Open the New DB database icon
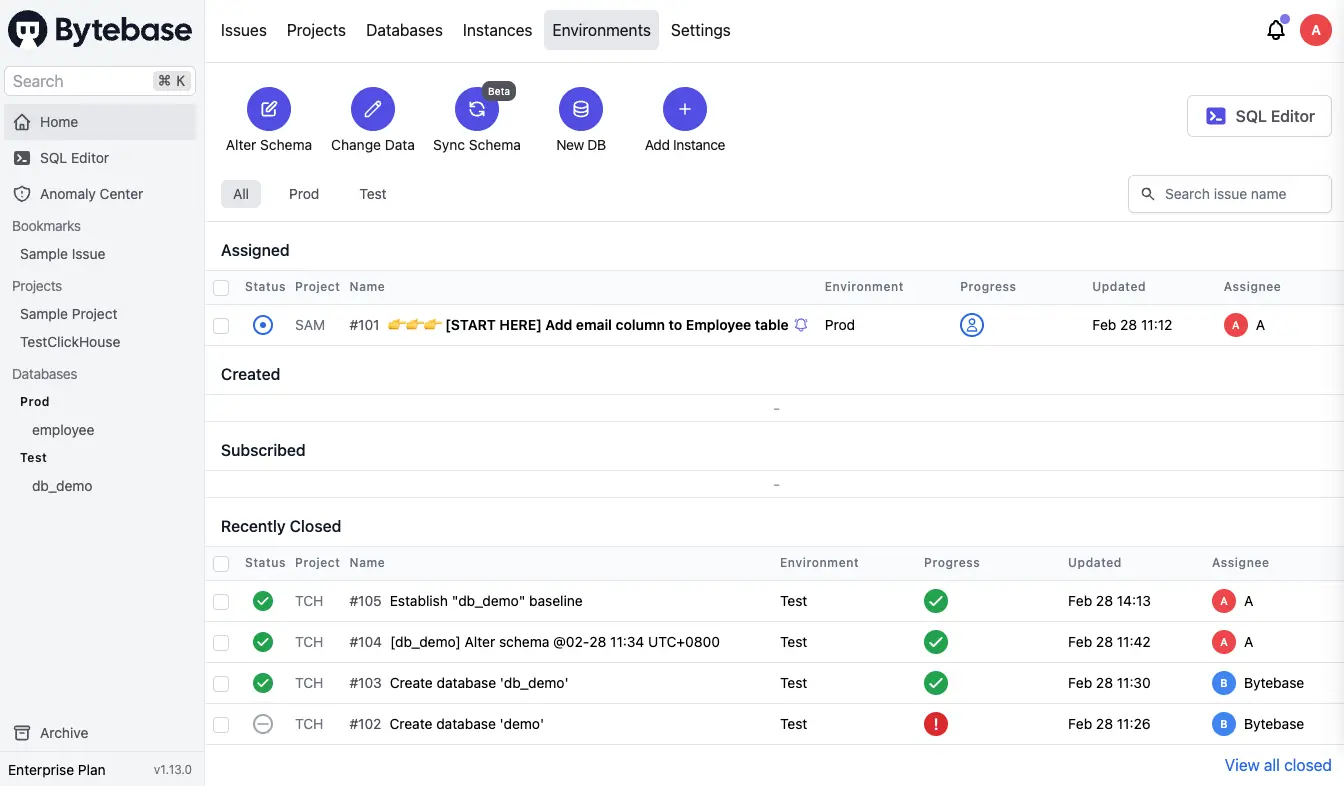Screen dimensions: 1344x786 [x=581, y=109]
